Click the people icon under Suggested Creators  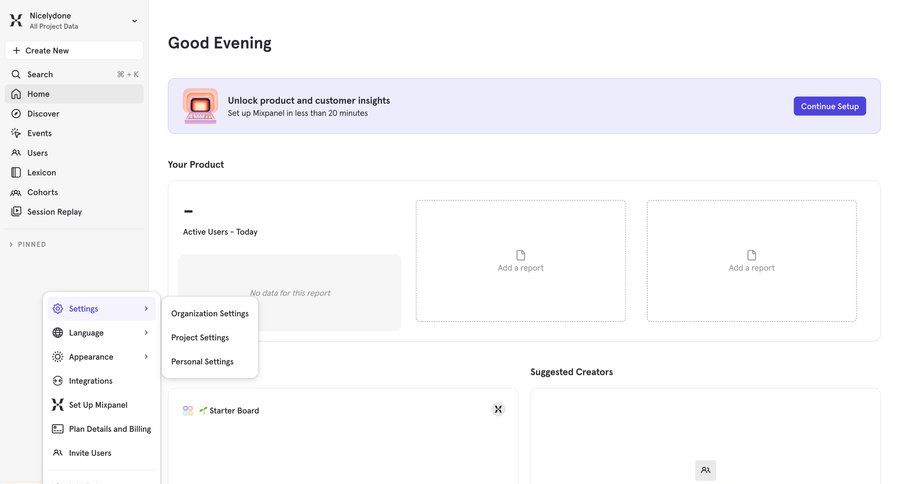(705, 470)
